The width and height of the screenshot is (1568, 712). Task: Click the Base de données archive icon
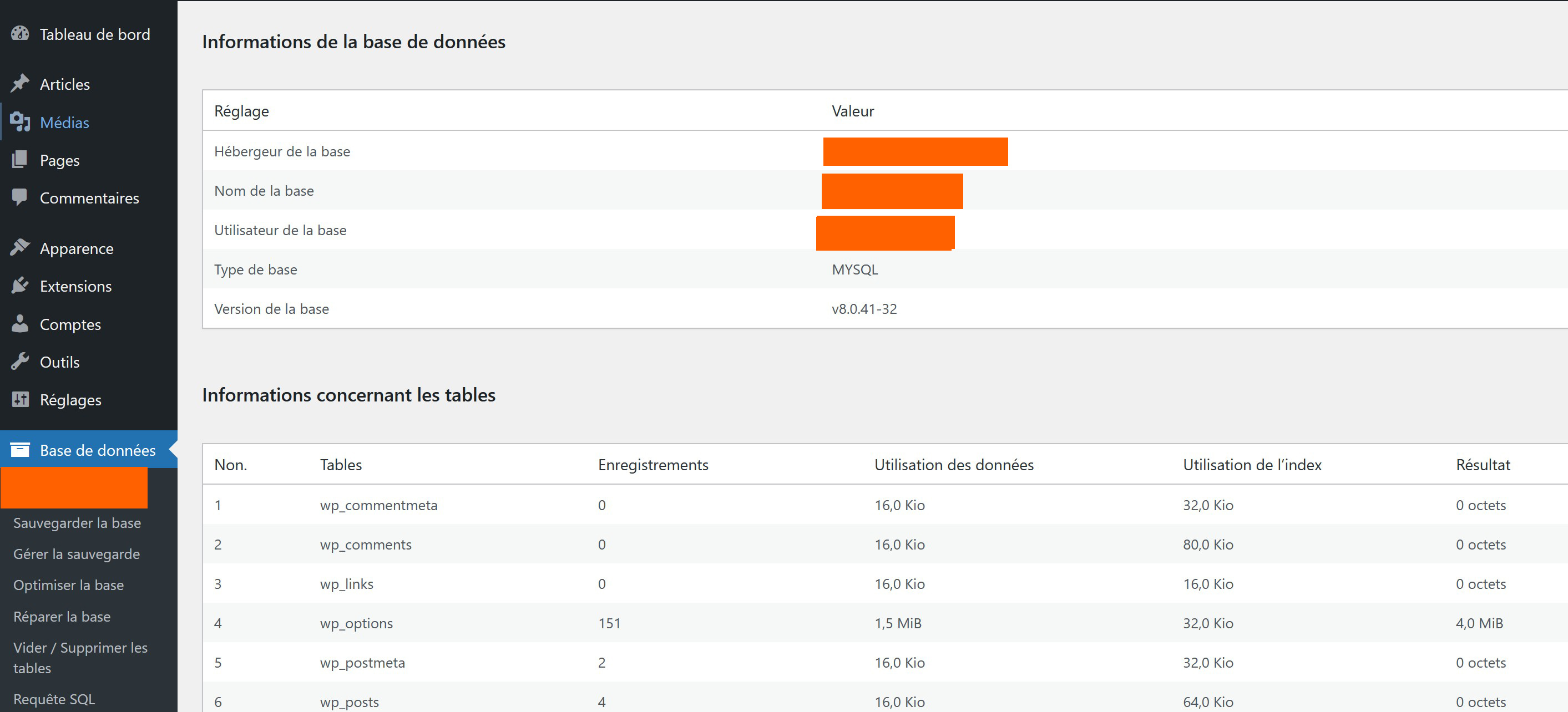(x=20, y=450)
